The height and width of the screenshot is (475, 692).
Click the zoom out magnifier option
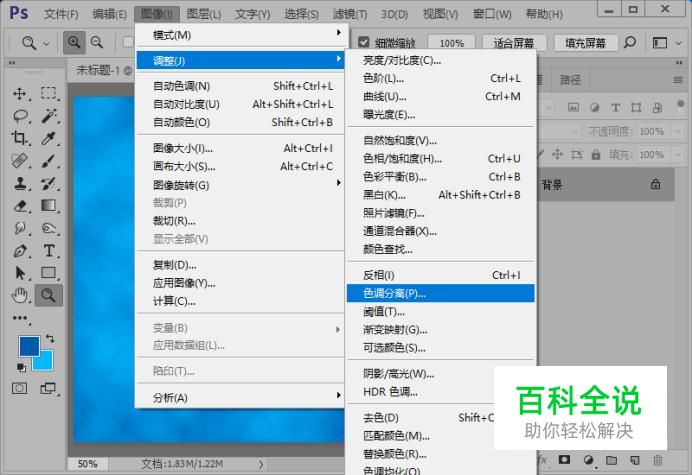[x=97, y=42]
